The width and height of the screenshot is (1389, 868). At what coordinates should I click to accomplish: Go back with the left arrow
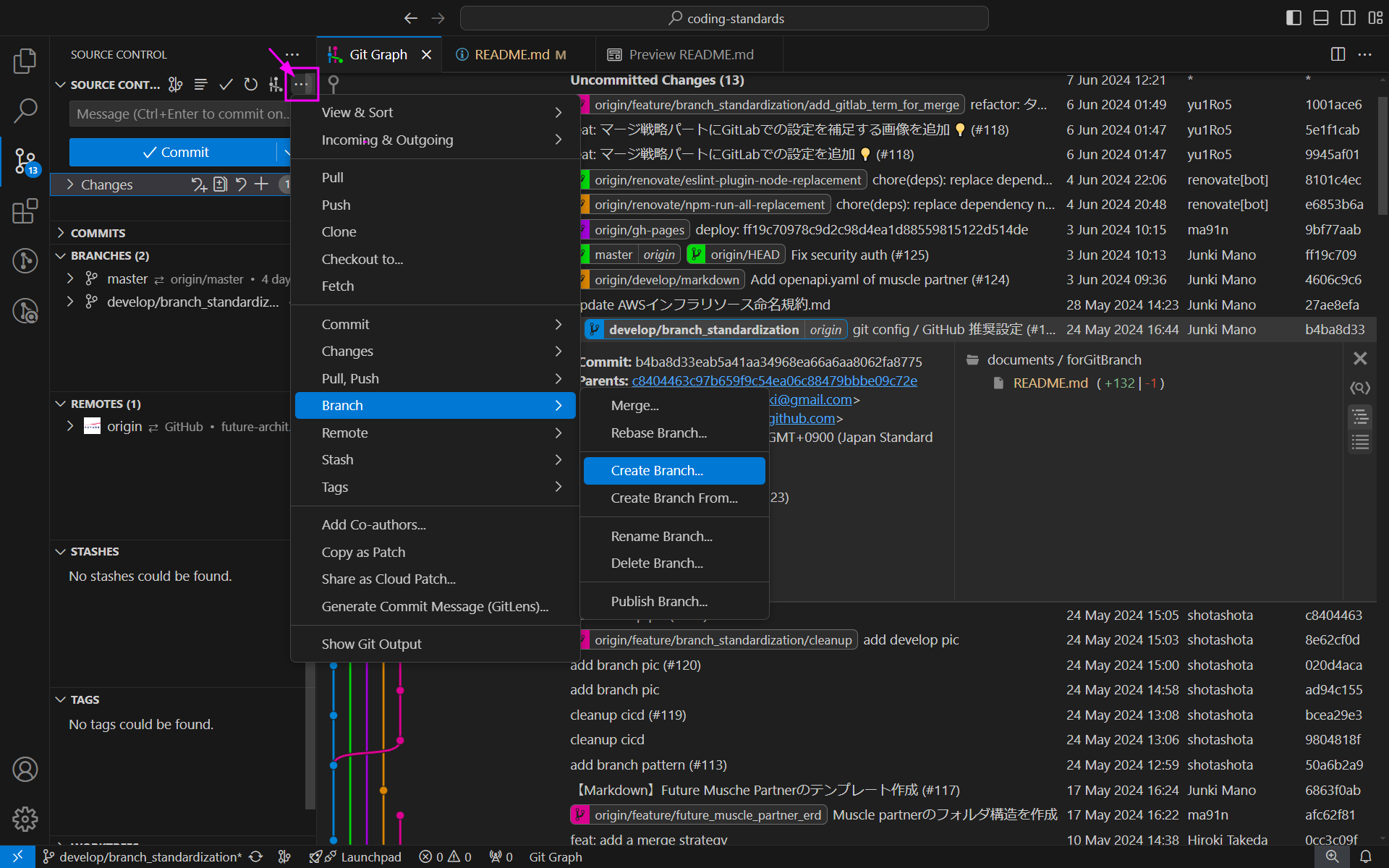click(411, 18)
